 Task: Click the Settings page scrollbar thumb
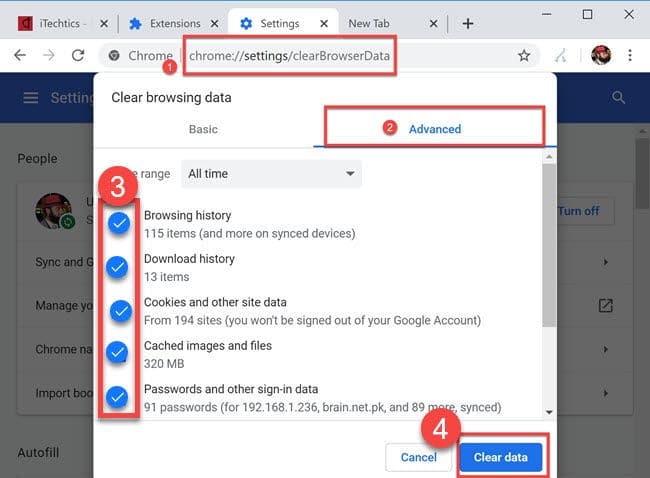pos(642,174)
